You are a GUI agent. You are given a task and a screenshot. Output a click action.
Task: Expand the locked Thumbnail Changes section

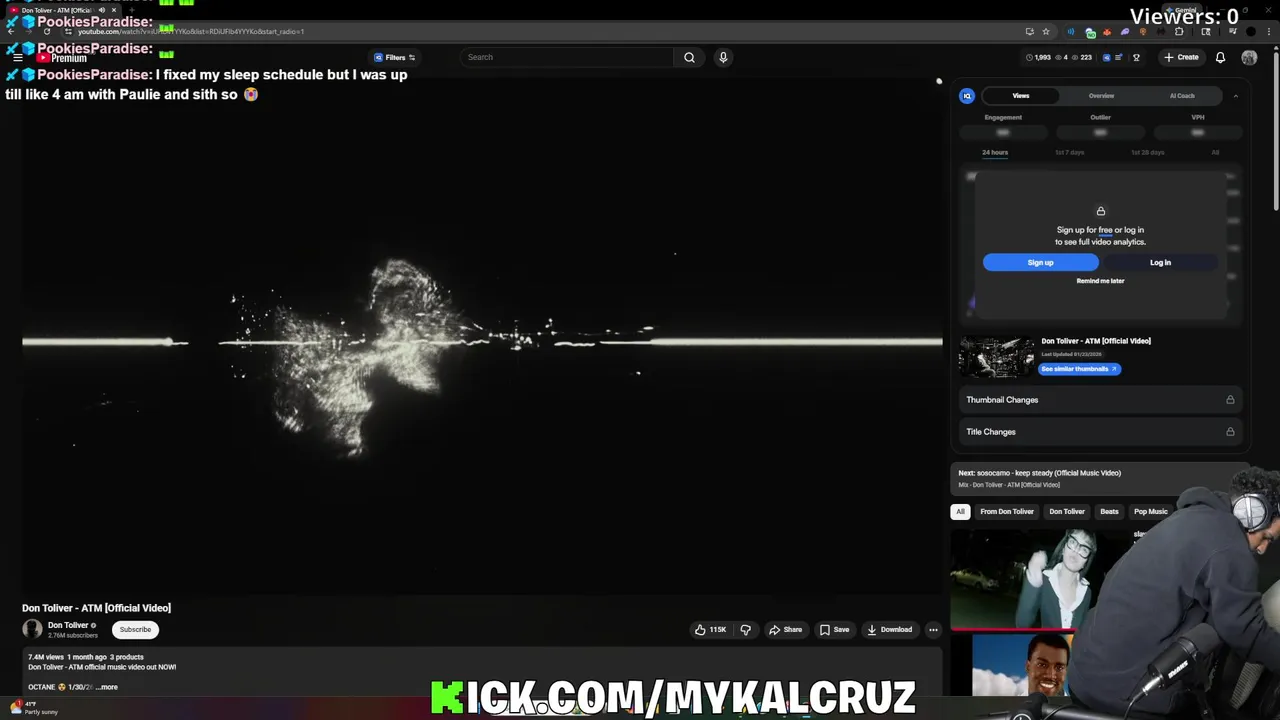[x=1100, y=400]
